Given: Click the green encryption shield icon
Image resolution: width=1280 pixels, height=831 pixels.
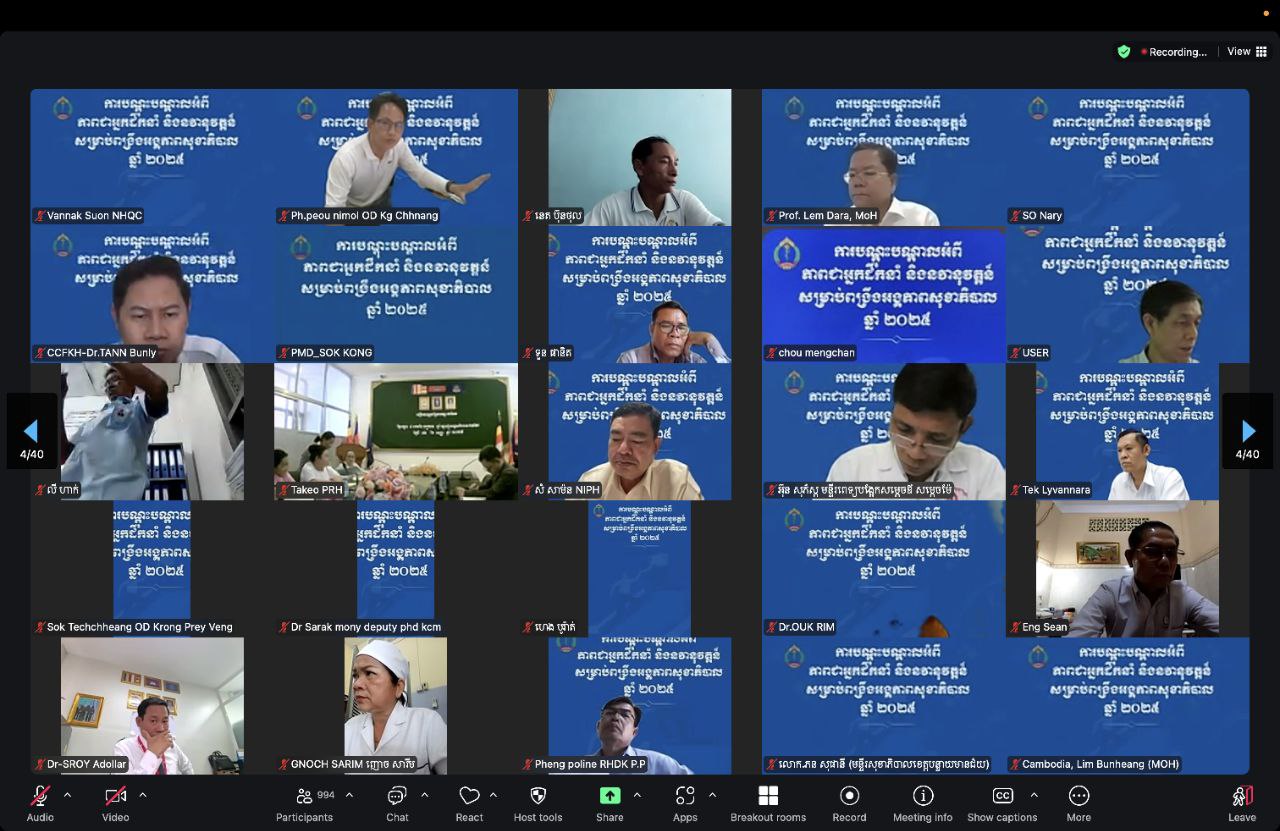Looking at the screenshot, I should [x=1124, y=52].
